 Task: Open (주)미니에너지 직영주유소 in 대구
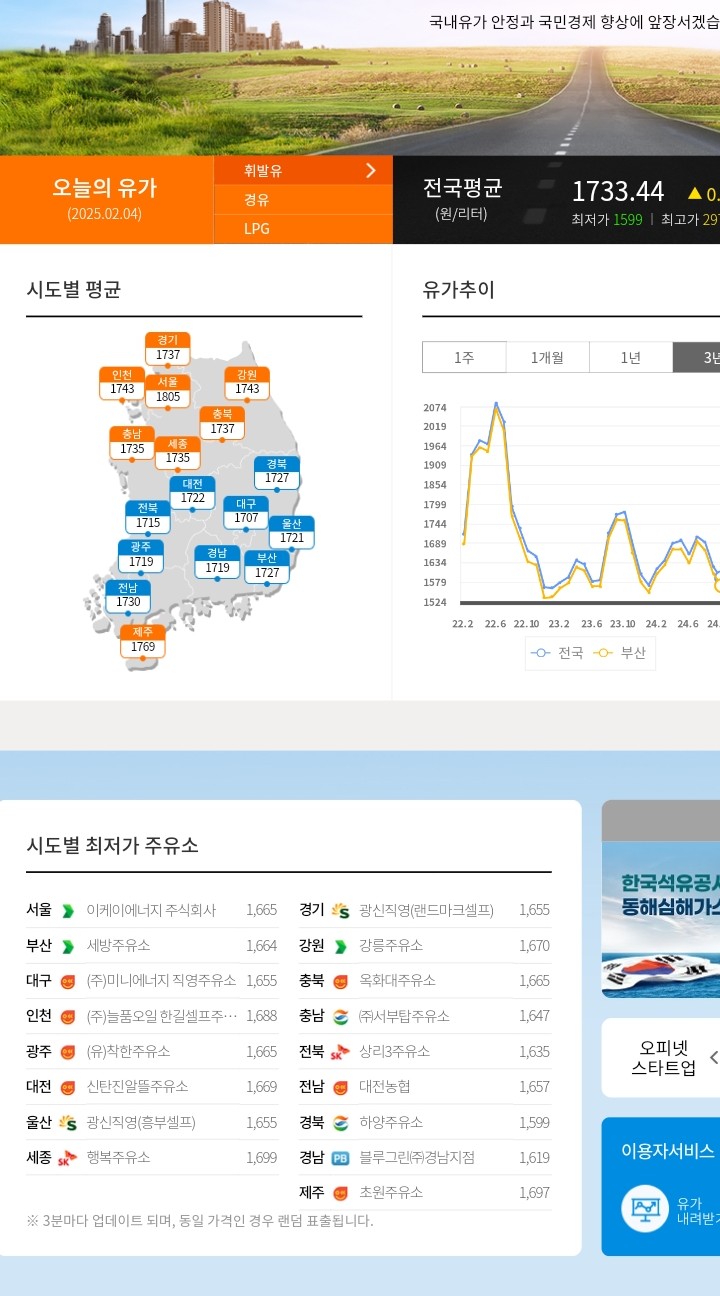pyautogui.click(x=162, y=980)
